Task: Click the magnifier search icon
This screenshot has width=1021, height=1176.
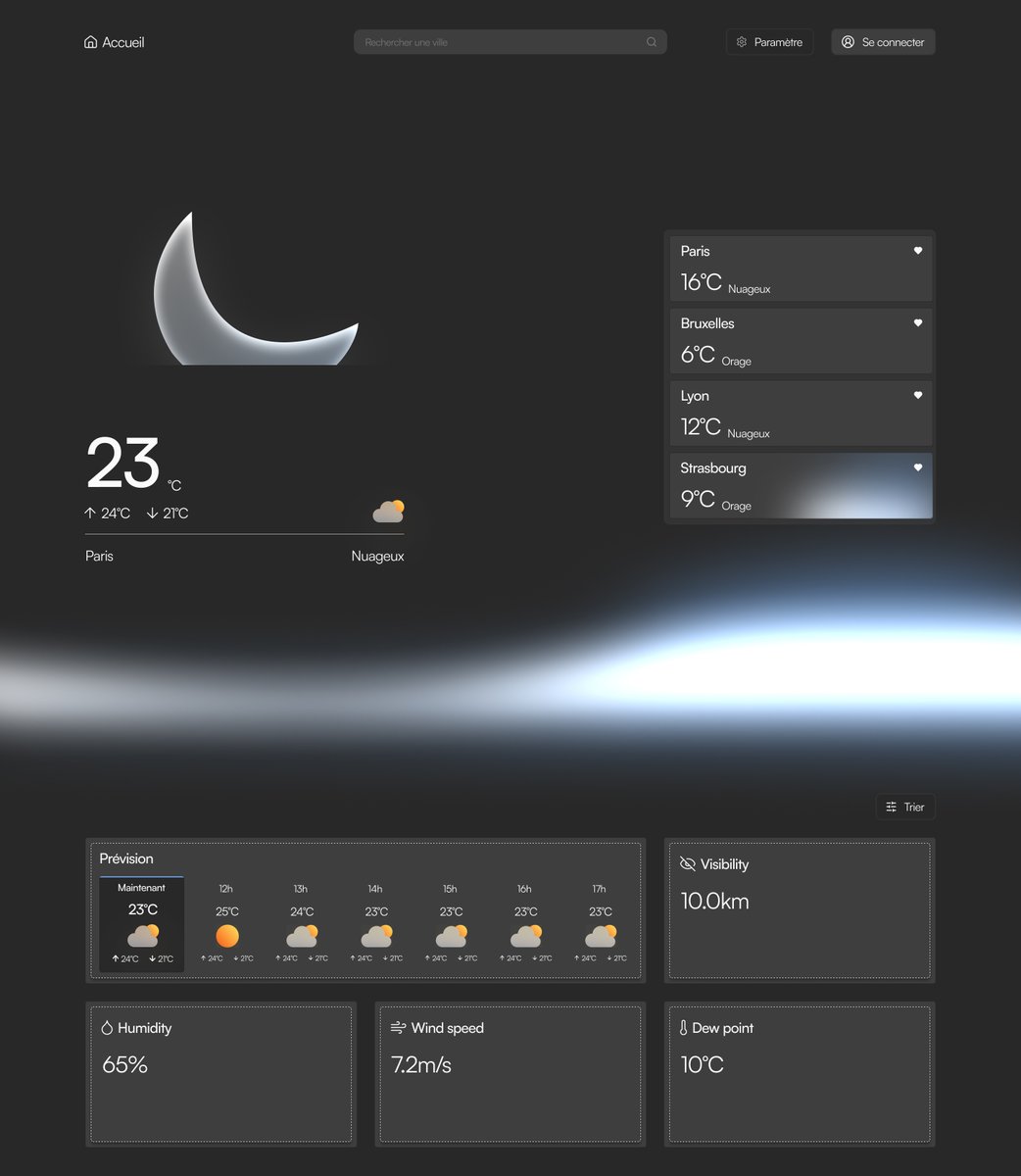Action: [652, 42]
